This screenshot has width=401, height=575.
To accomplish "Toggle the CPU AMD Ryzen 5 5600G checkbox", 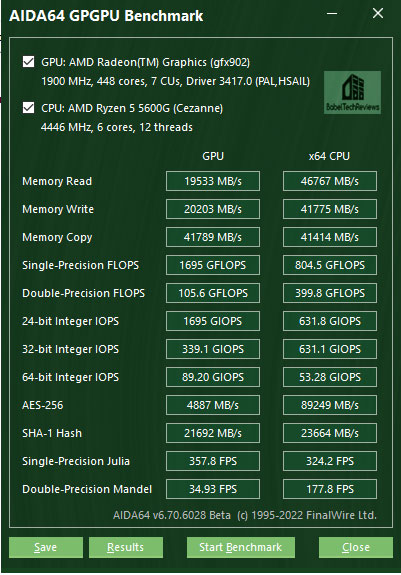I will pyautogui.click(x=29, y=108).
